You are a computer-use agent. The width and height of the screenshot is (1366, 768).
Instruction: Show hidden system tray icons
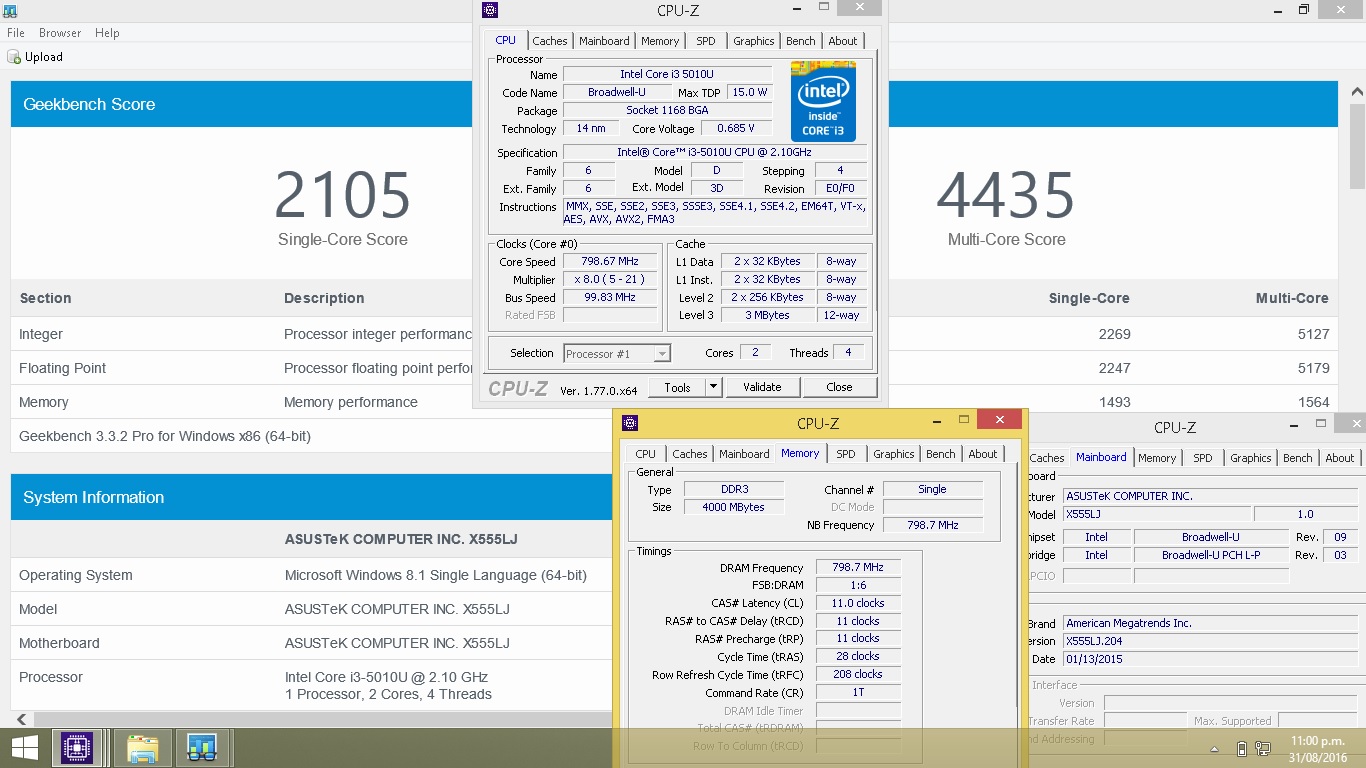[x=1215, y=749]
